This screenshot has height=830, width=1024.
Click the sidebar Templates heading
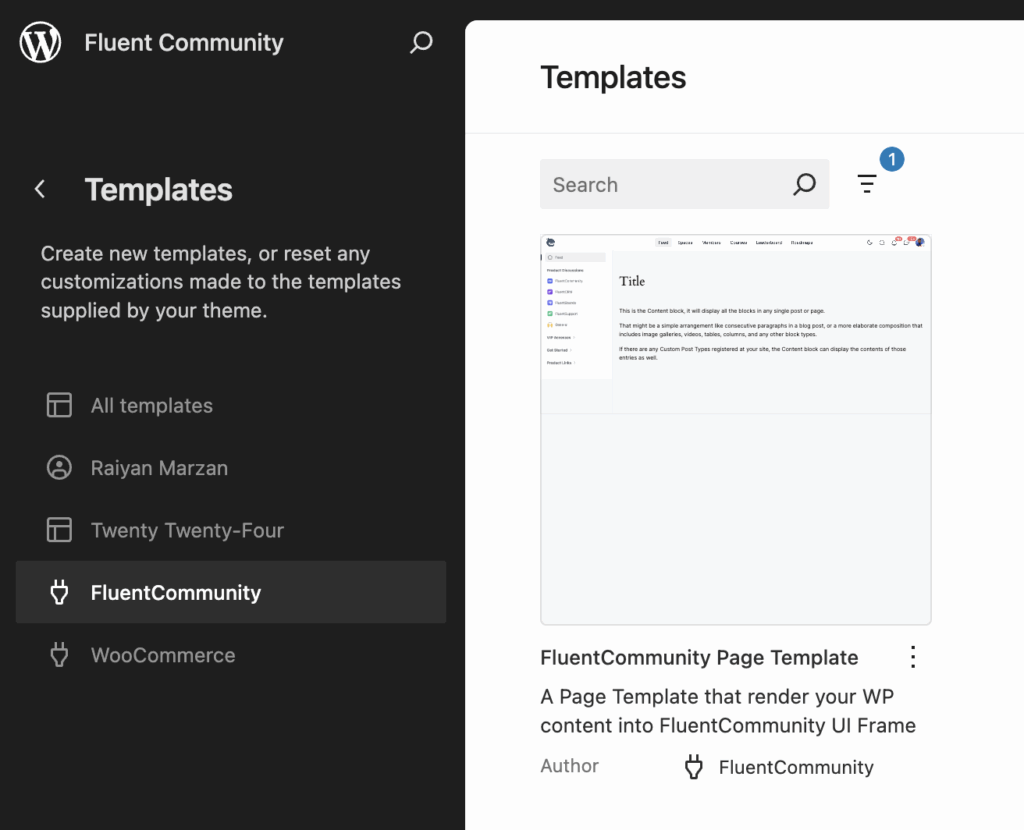point(158,190)
